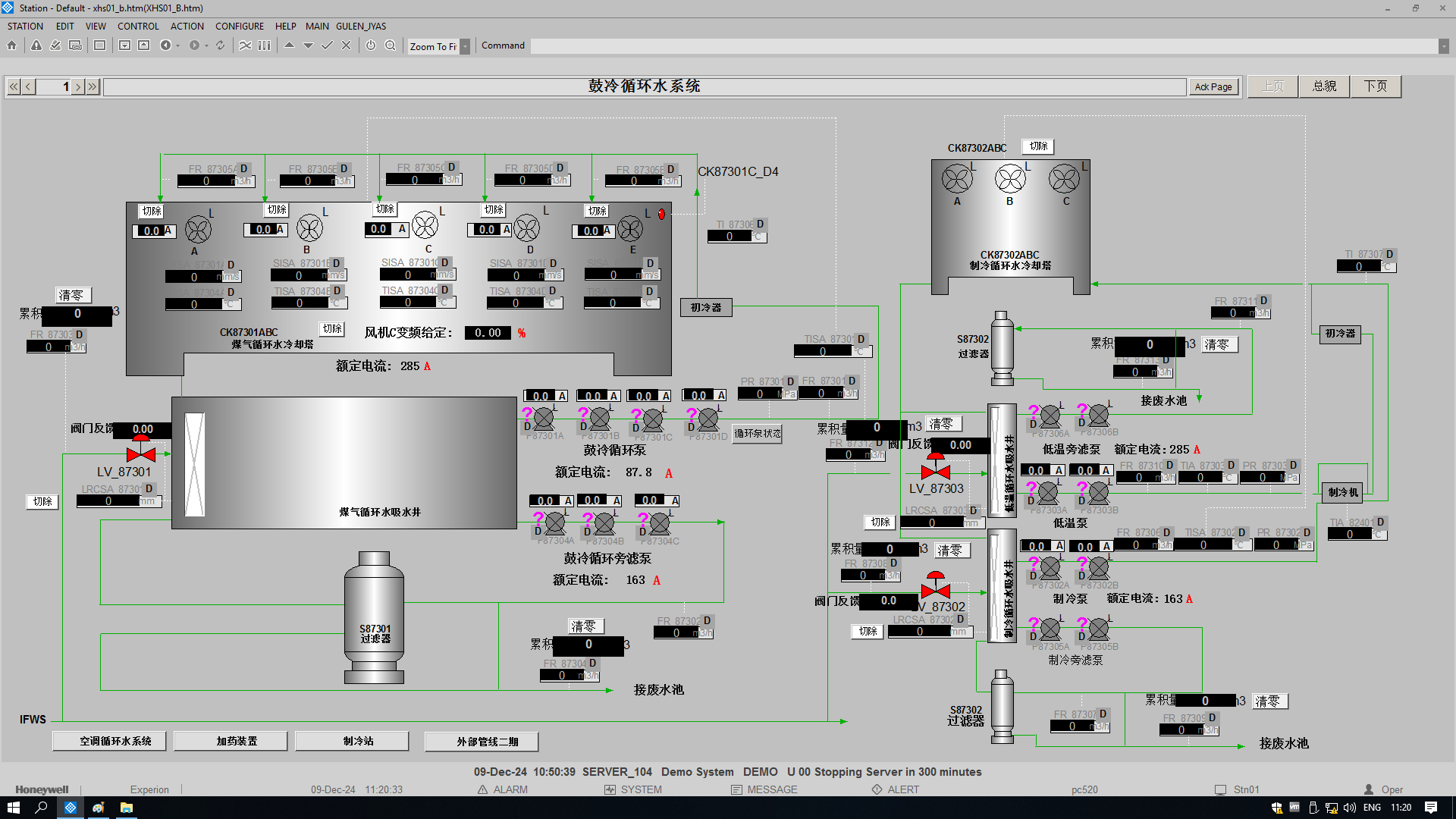Expand the back-history dropdown arrow
The image size is (1456, 819).
(178, 45)
